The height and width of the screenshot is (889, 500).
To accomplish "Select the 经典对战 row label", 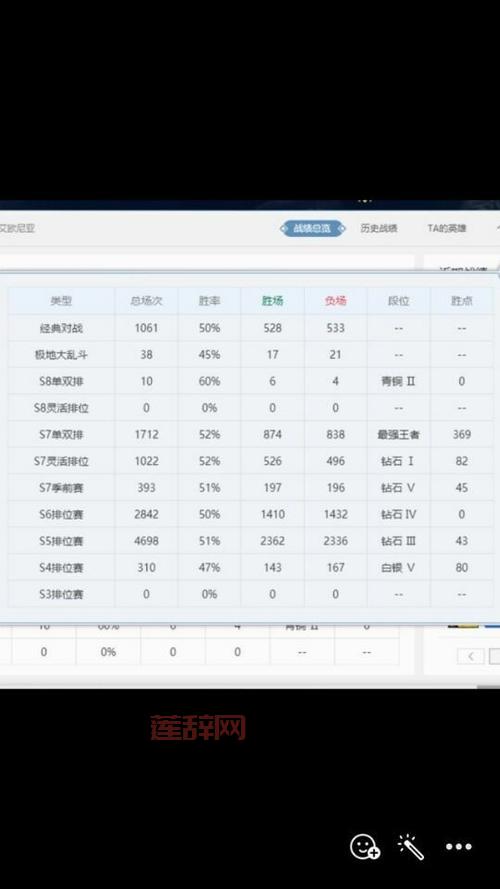I will tap(61, 328).
